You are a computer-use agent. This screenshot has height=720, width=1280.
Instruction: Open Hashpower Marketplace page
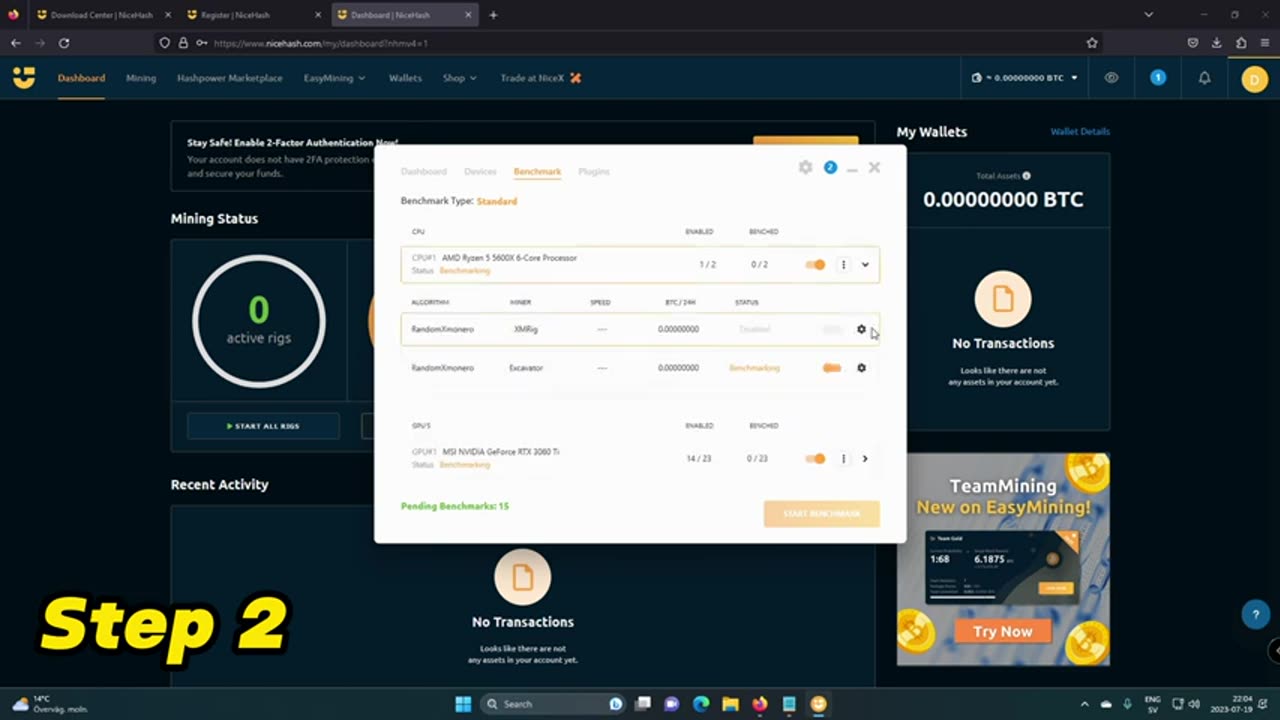click(x=230, y=78)
